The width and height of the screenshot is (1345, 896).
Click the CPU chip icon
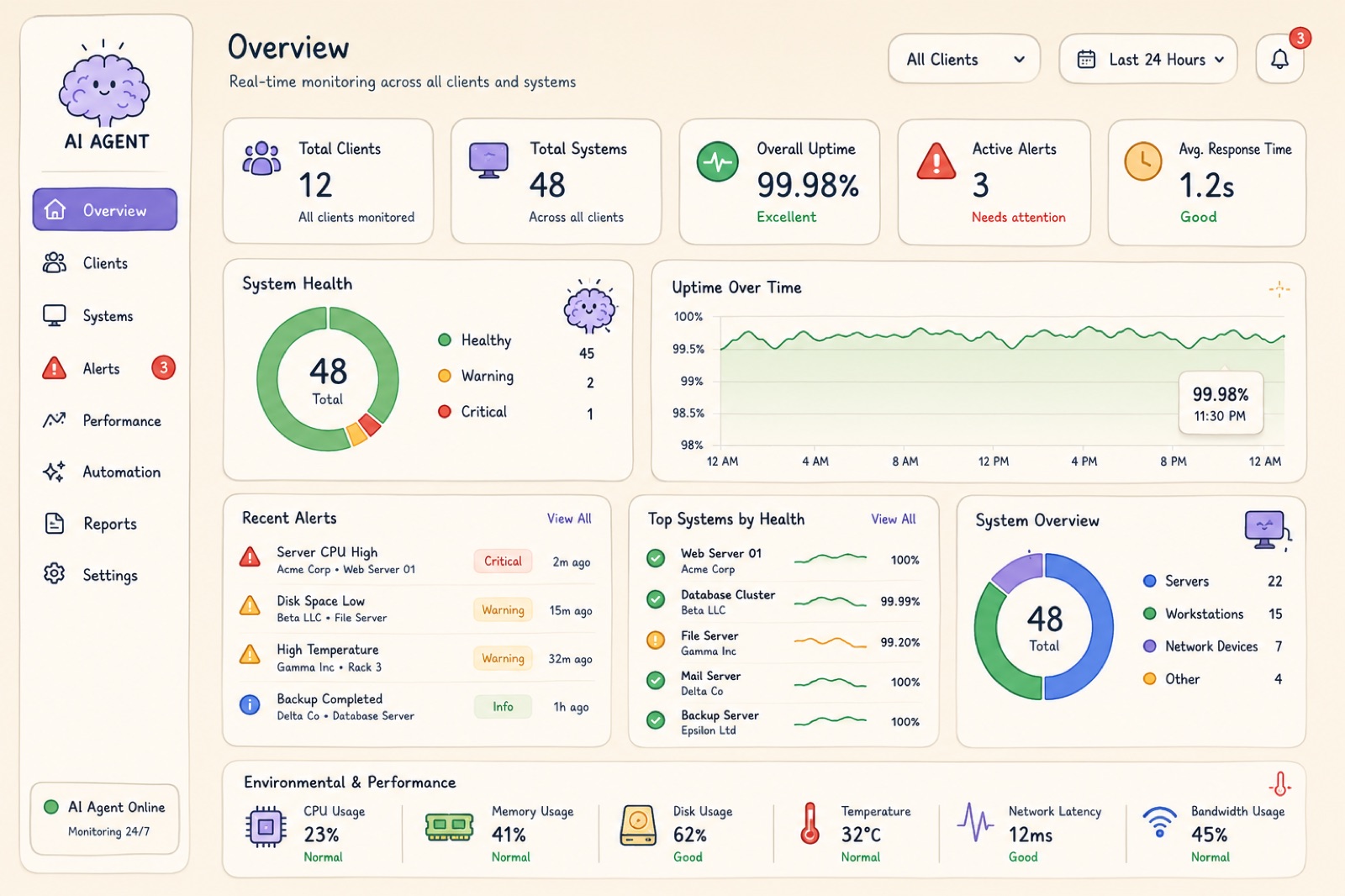click(266, 827)
